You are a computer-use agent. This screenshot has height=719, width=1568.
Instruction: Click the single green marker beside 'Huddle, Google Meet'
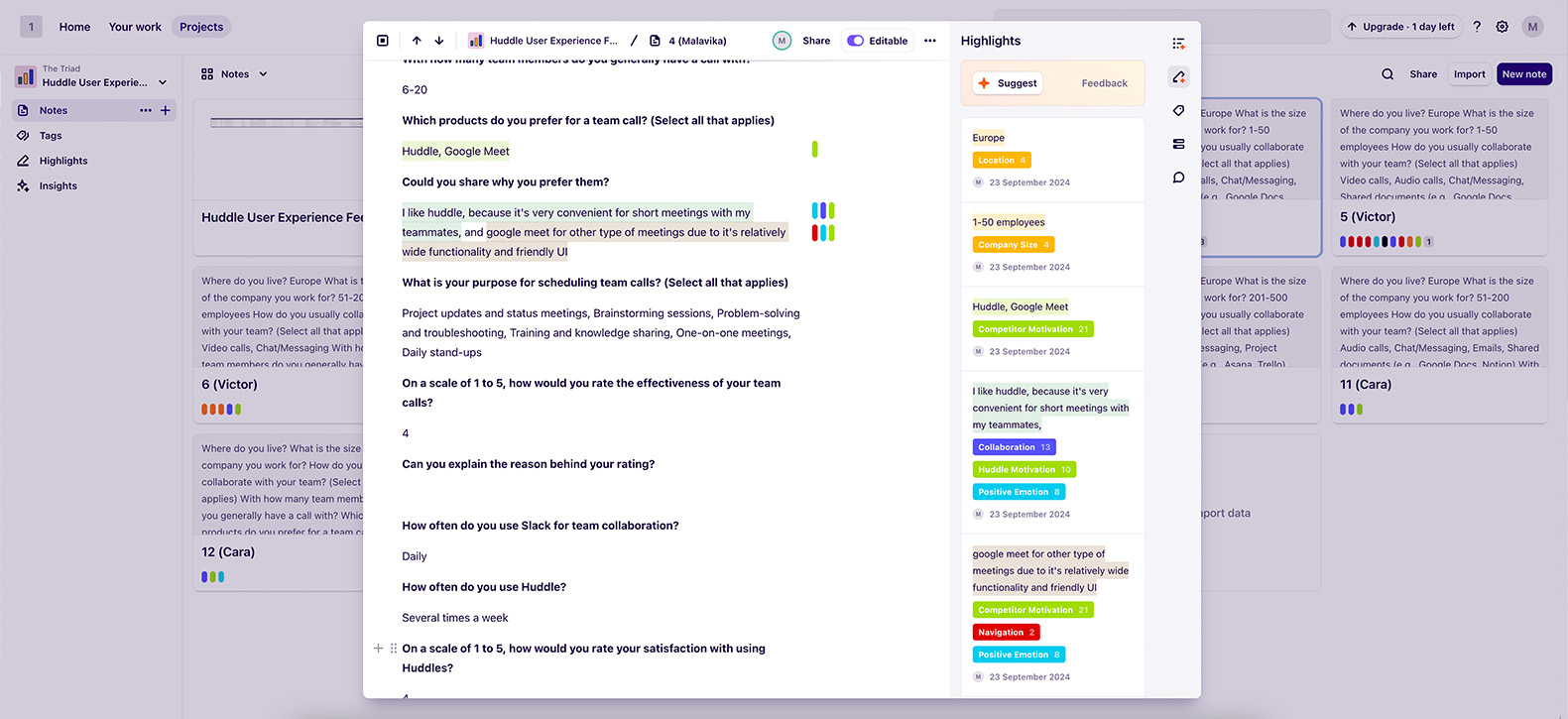point(814,150)
